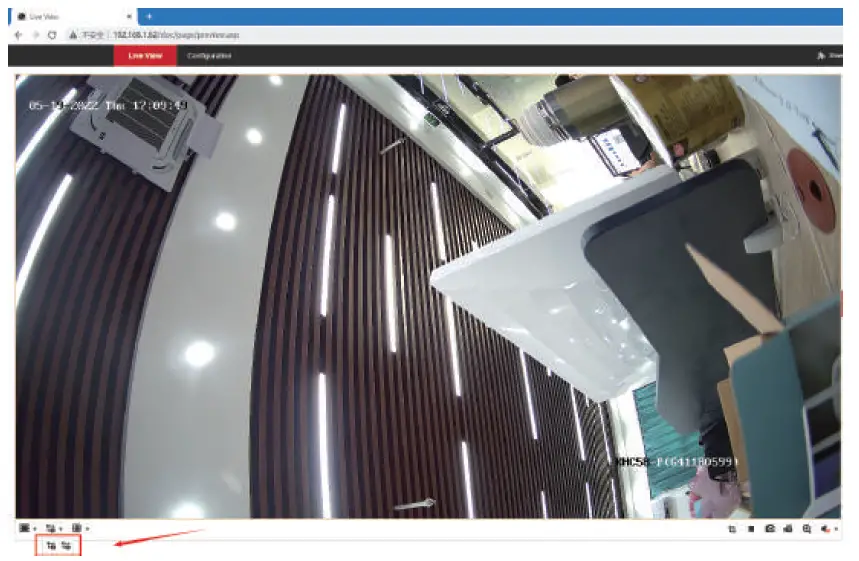Screen dimensions: 859x561
Task: Capture a snapshot with camera icon
Action: [x=770, y=529]
